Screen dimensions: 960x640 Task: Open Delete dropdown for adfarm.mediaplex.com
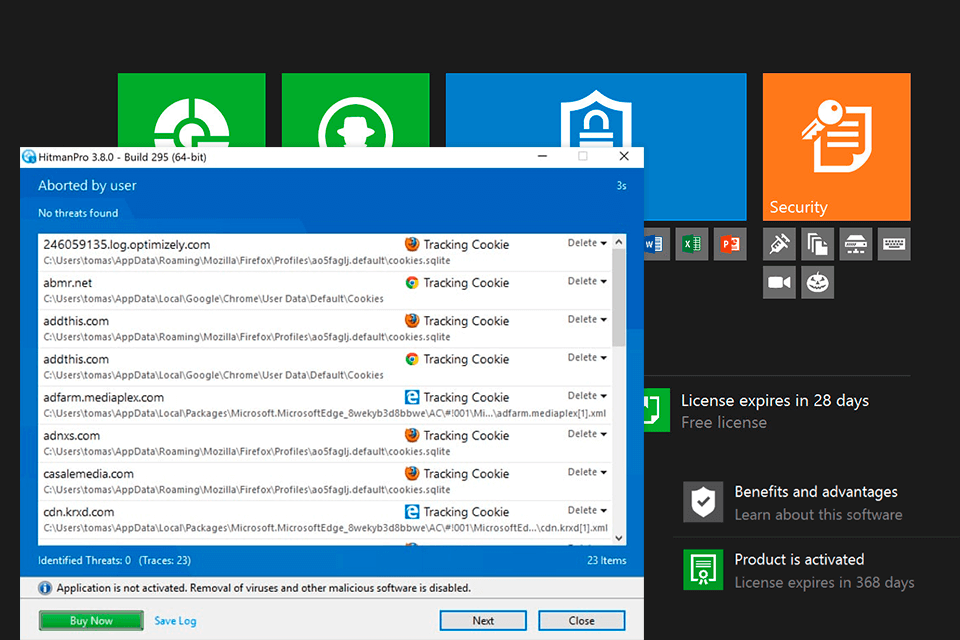click(x=587, y=396)
